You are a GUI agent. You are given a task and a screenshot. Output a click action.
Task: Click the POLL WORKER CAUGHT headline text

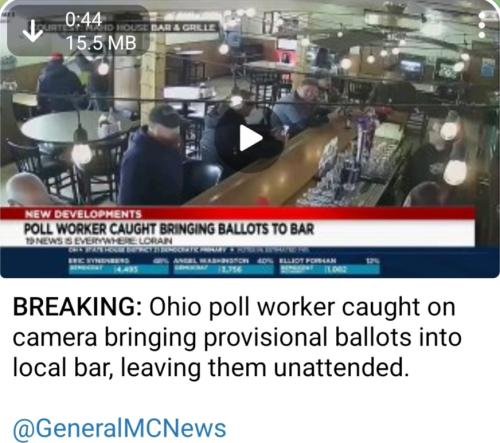[x=169, y=229]
